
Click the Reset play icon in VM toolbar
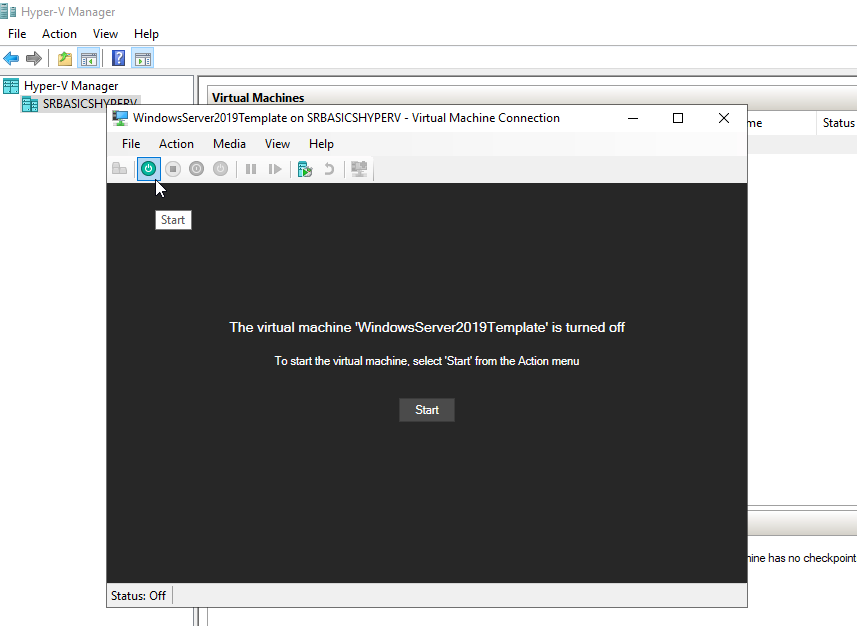pyautogui.click(x=275, y=169)
